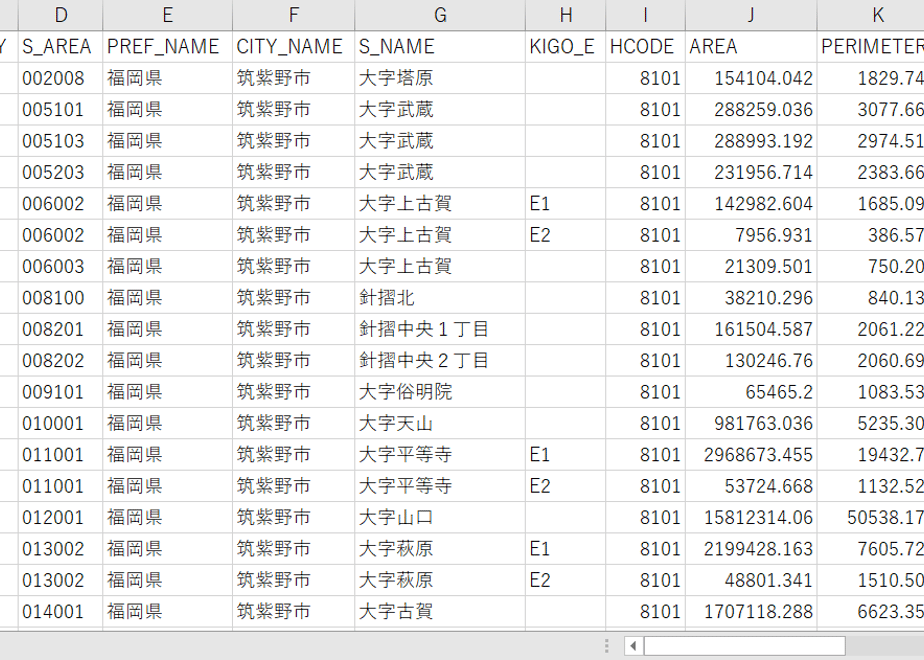
Task: Select column I header
Action: pyautogui.click(x=645, y=15)
